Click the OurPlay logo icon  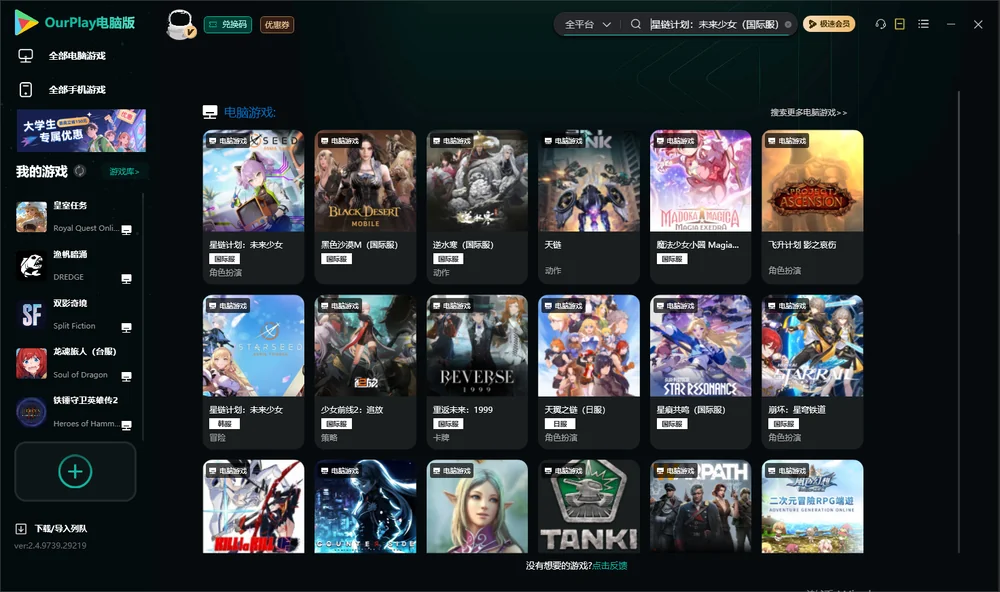[27, 22]
